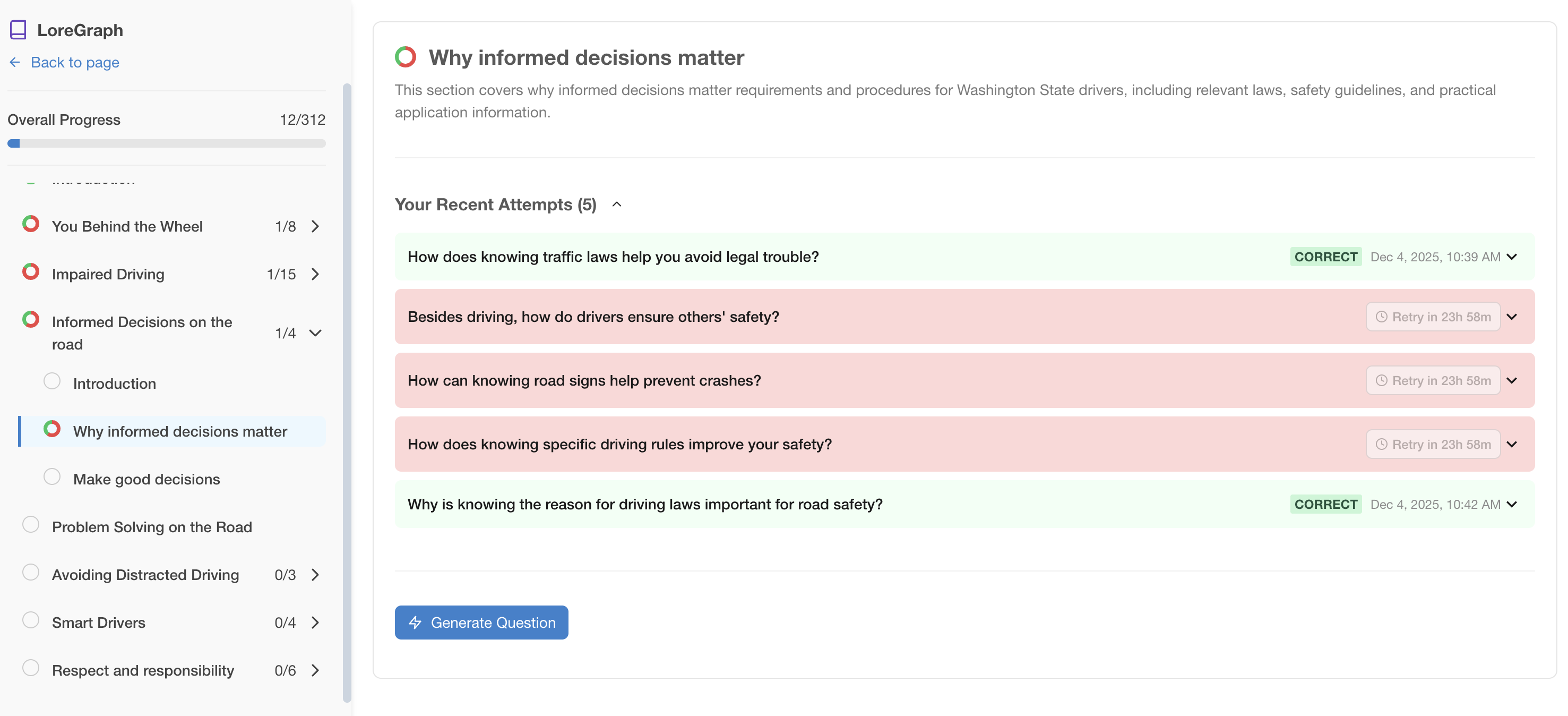Viewport: 1568px width, 716px height.
Task: Collapse Your Recent Attempts section
Action: coord(617,204)
